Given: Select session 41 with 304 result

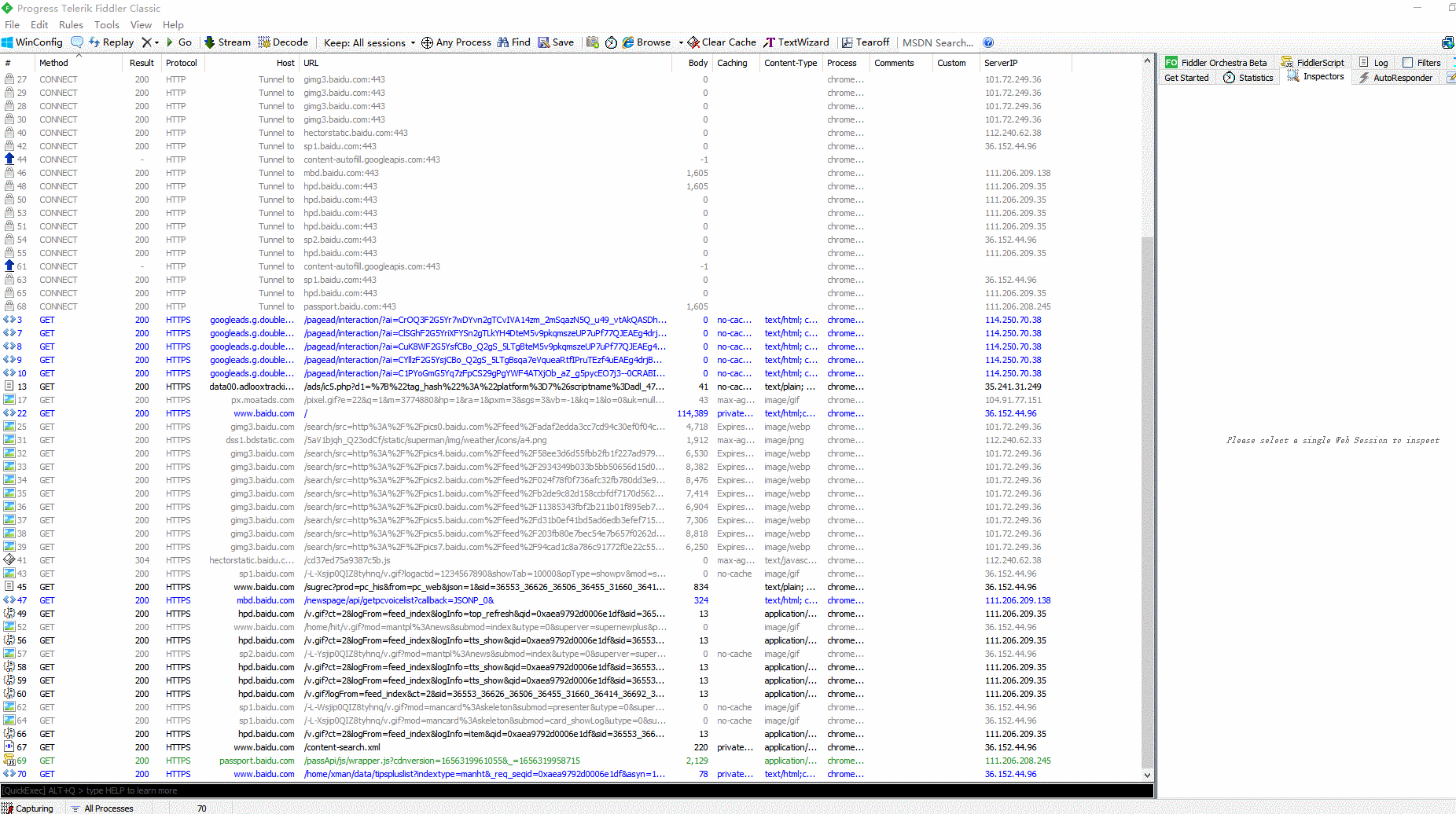Looking at the screenshot, I should point(570,560).
